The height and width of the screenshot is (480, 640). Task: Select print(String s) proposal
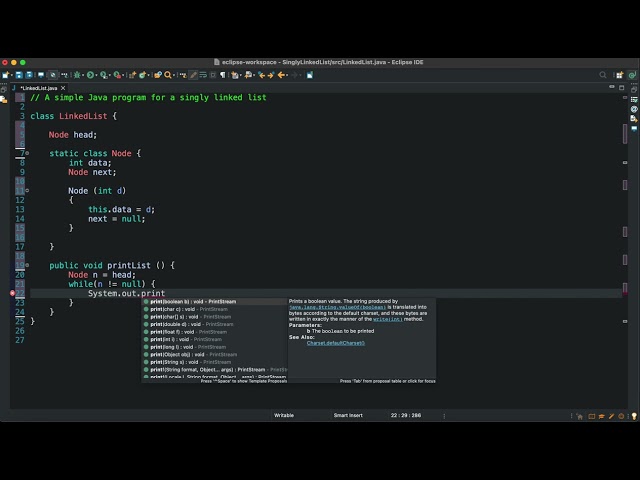pos(214,362)
